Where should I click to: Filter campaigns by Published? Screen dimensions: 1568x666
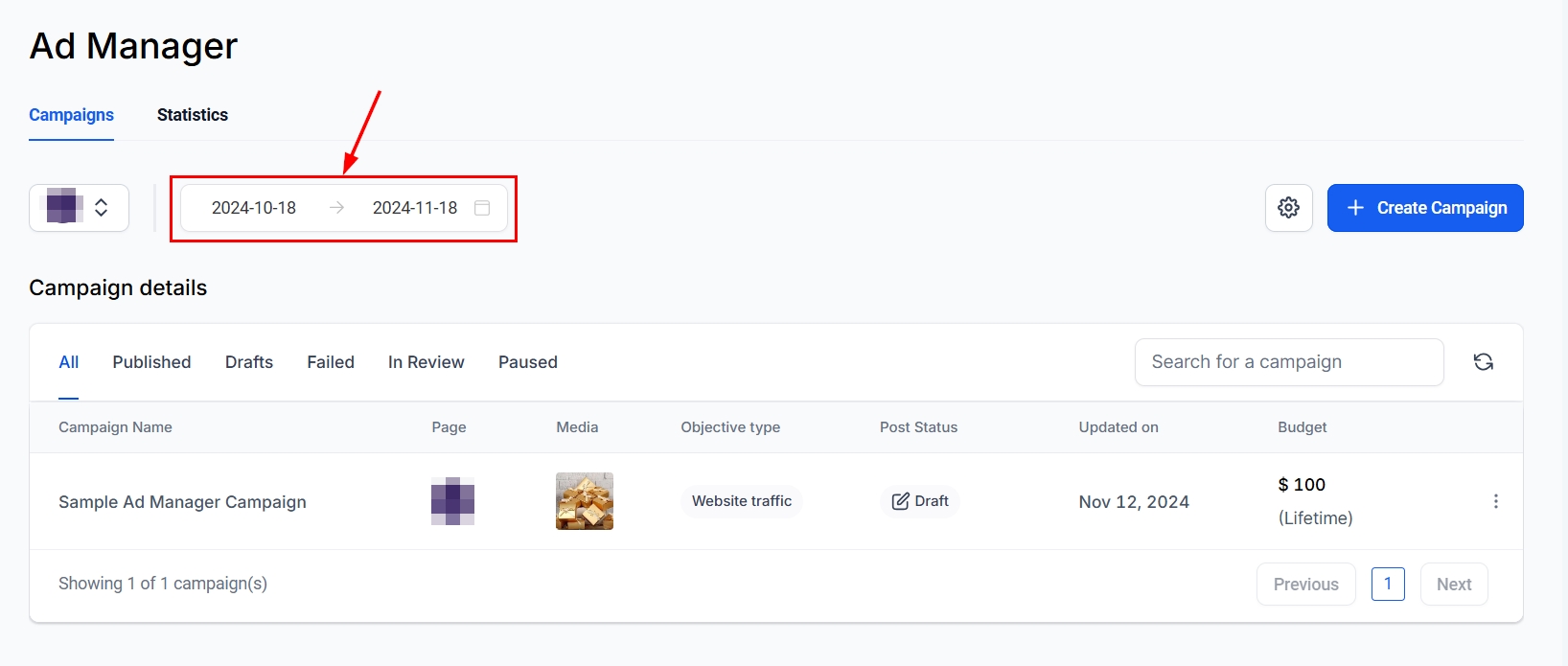tap(151, 362)
